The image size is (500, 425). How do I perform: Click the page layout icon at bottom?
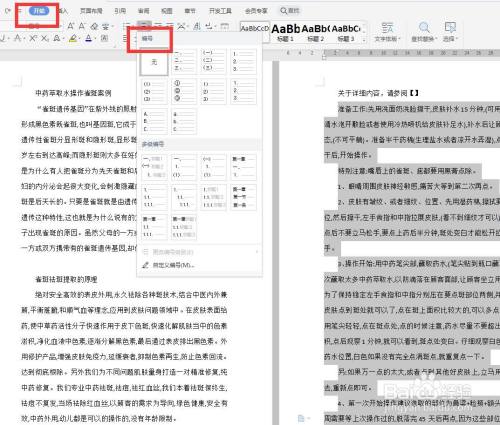301,418
